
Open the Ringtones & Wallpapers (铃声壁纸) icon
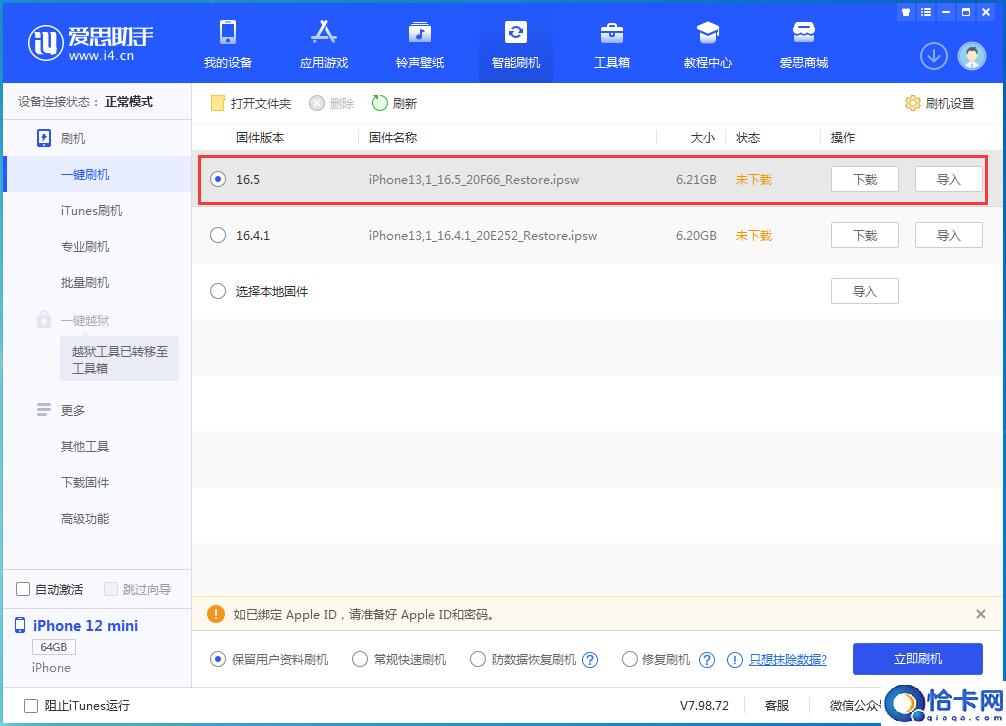point(420,31)
